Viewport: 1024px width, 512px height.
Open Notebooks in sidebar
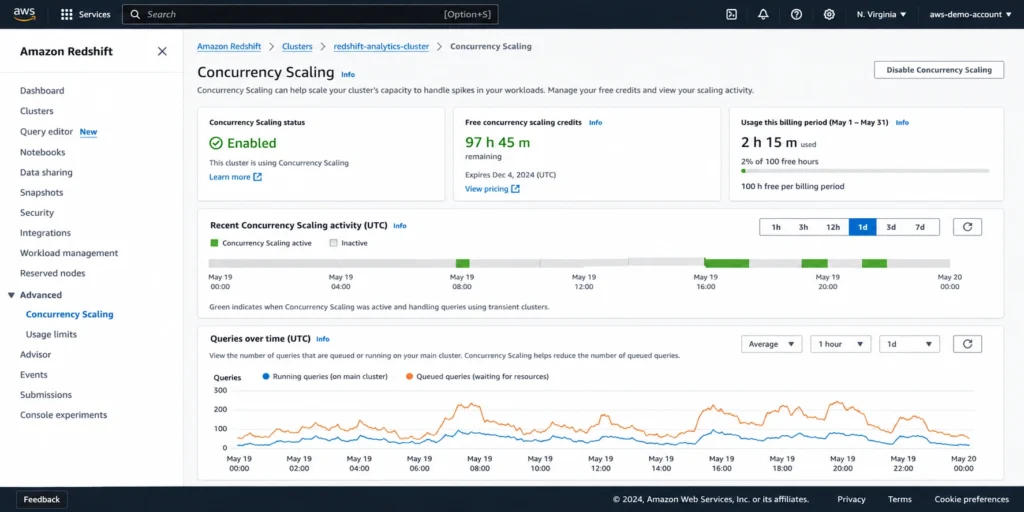coord(42,152)
